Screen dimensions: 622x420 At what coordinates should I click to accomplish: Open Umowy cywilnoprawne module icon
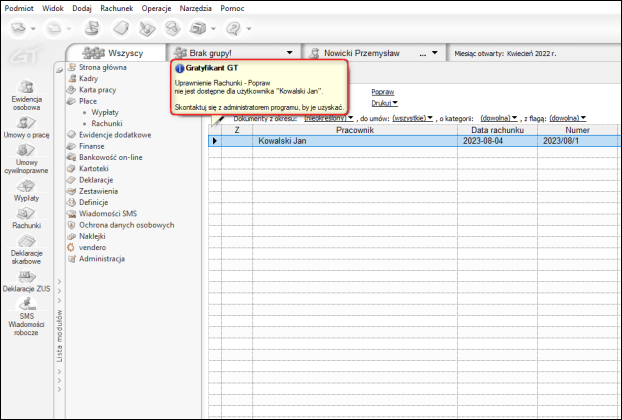(26, 159)
